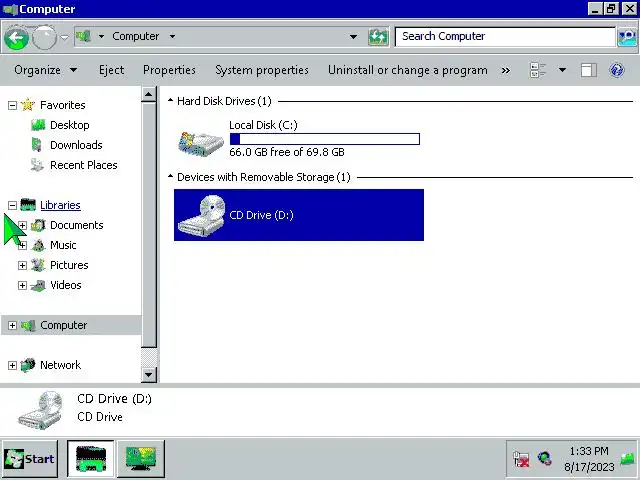Collapse the Favorites group
Viewport: 640px width, 480px height.
[x=12, y=106]
